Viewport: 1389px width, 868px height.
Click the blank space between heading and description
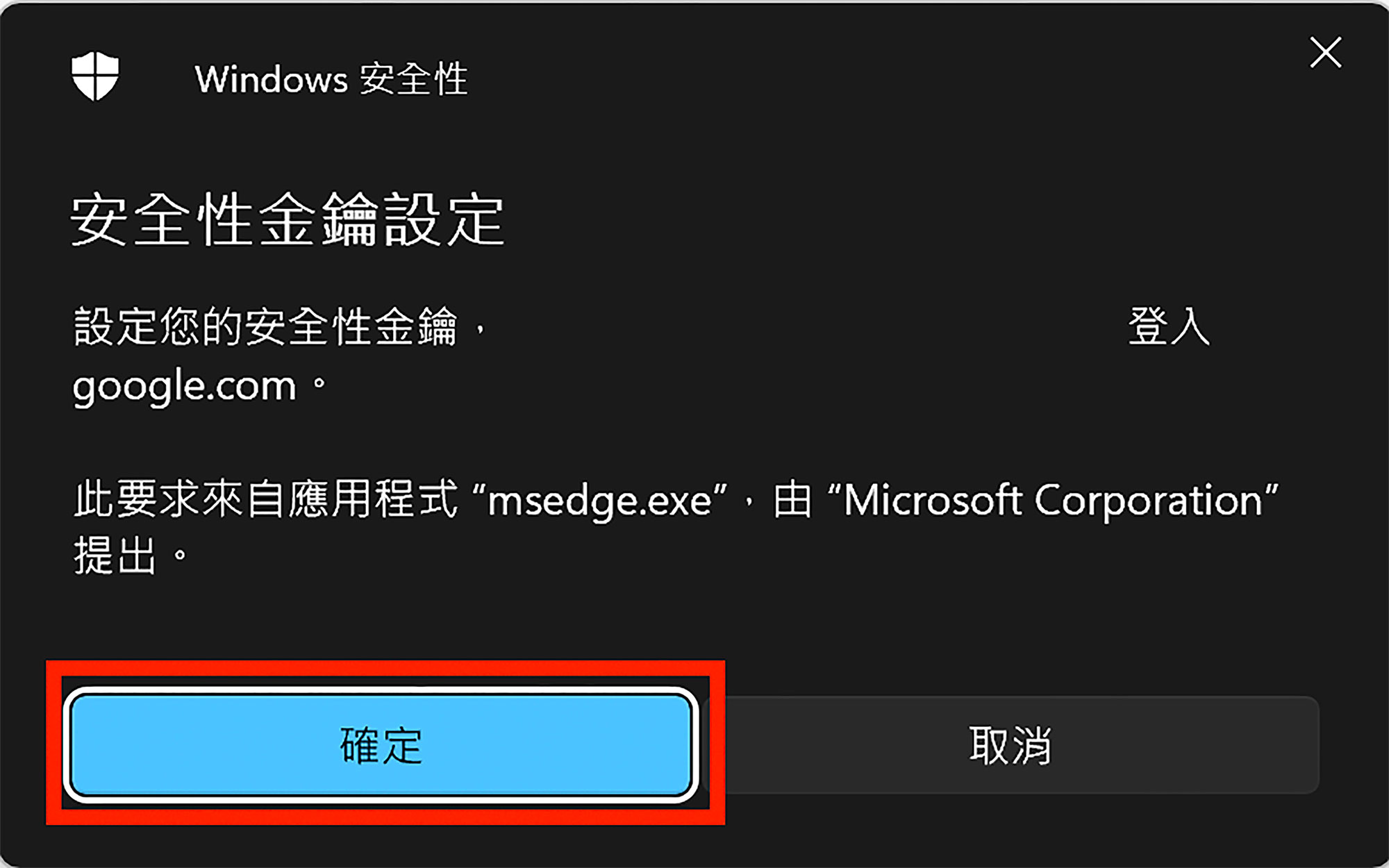694,276
